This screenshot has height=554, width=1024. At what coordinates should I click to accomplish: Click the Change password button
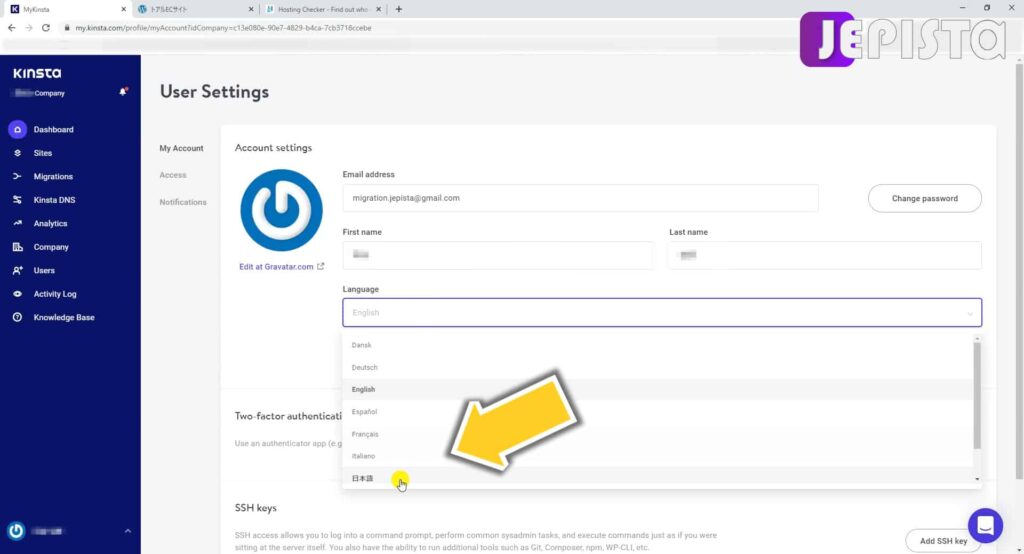925,198
